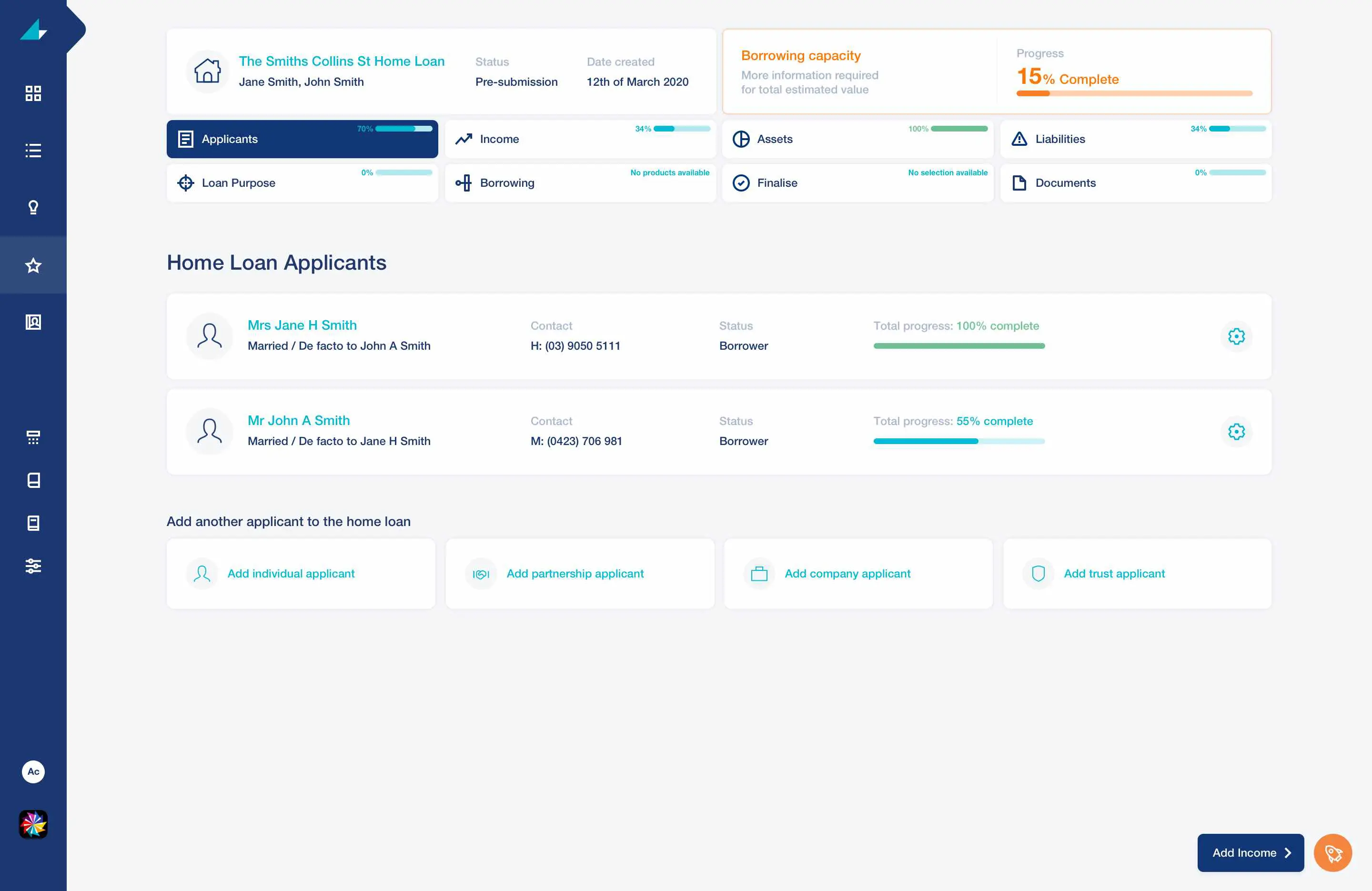Open the Documents tab

pos(1135,183)
